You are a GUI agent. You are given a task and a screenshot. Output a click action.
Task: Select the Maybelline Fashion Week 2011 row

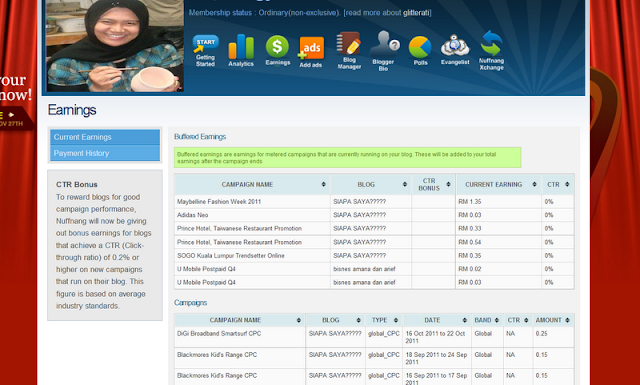(374, 202)
